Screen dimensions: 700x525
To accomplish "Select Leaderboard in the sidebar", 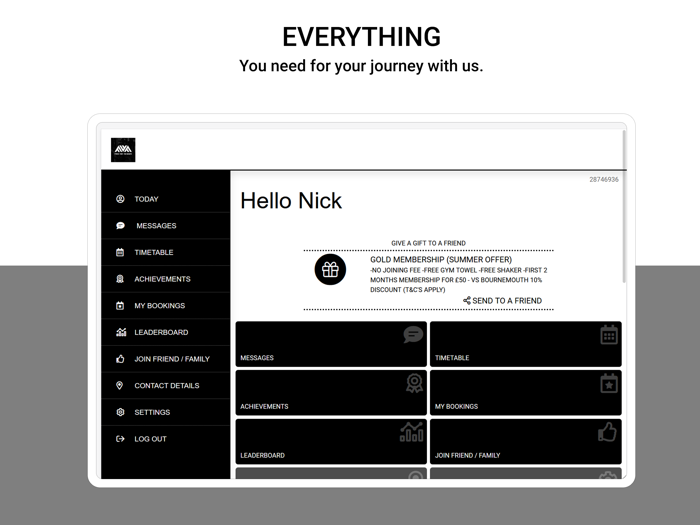I will 166,332.
